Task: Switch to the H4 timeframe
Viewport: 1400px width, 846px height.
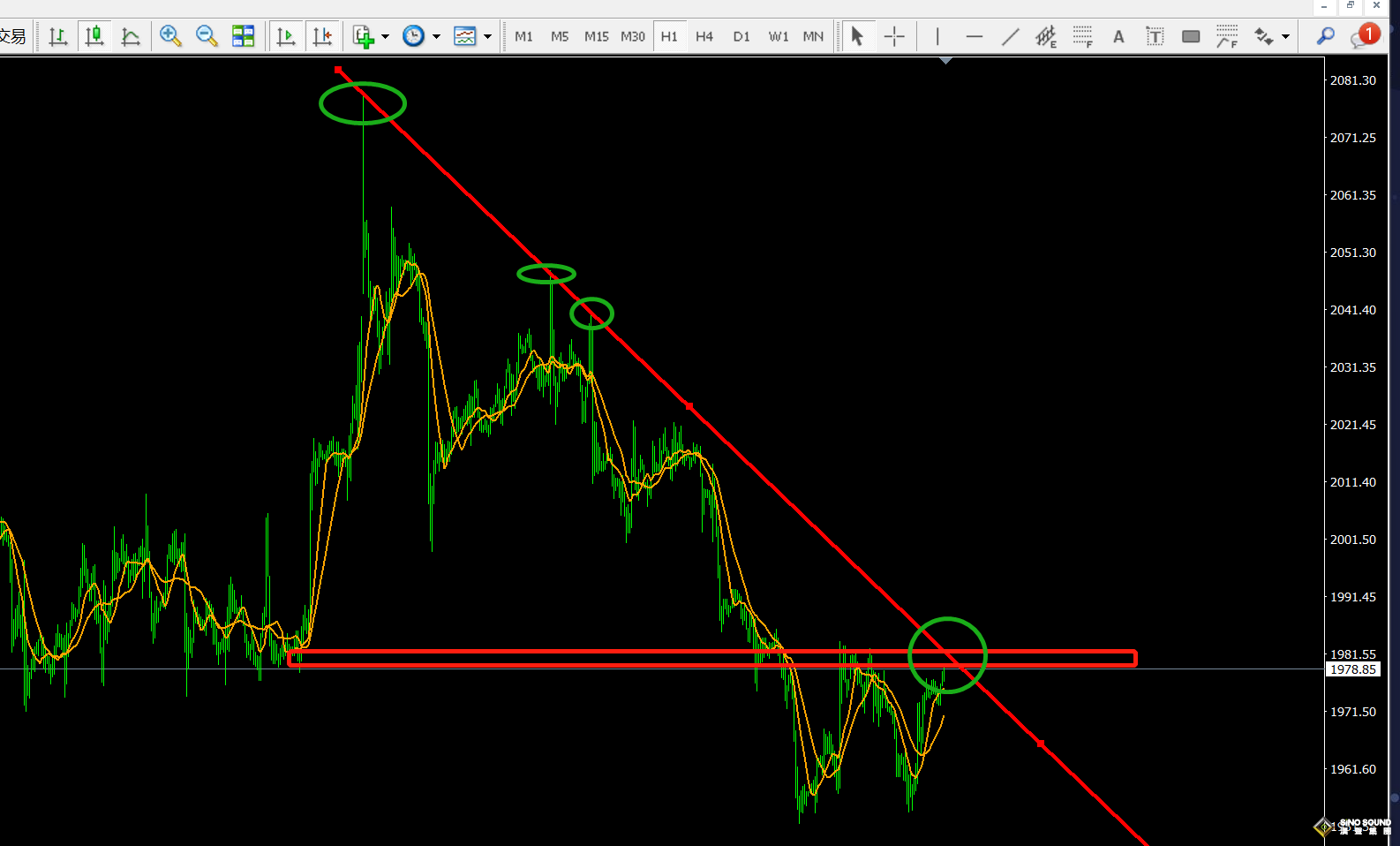Action: (x=704, y=36)
